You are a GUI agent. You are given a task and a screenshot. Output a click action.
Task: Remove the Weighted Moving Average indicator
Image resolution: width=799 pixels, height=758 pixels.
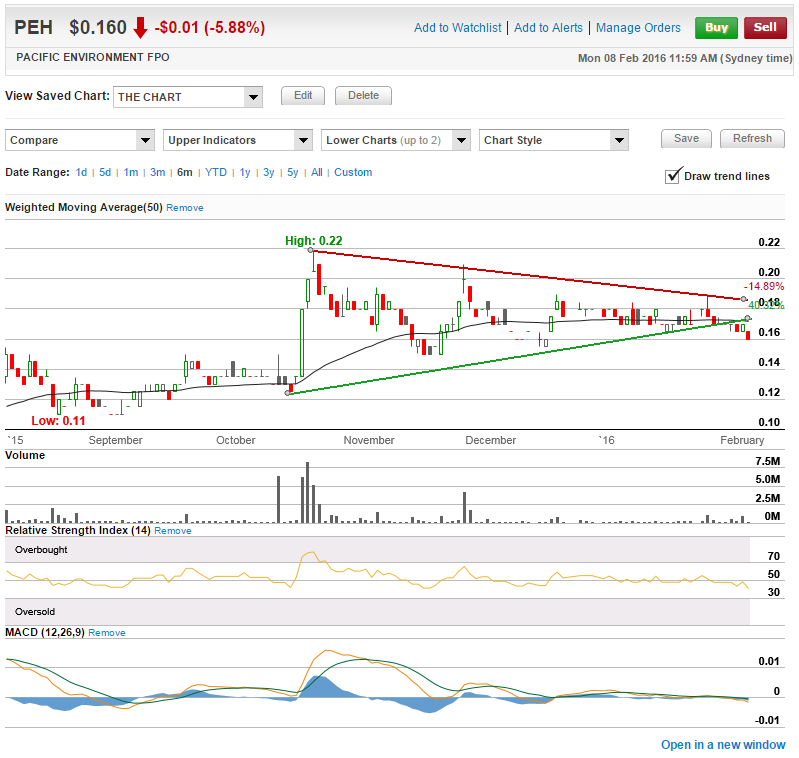[x=184, y=208]
